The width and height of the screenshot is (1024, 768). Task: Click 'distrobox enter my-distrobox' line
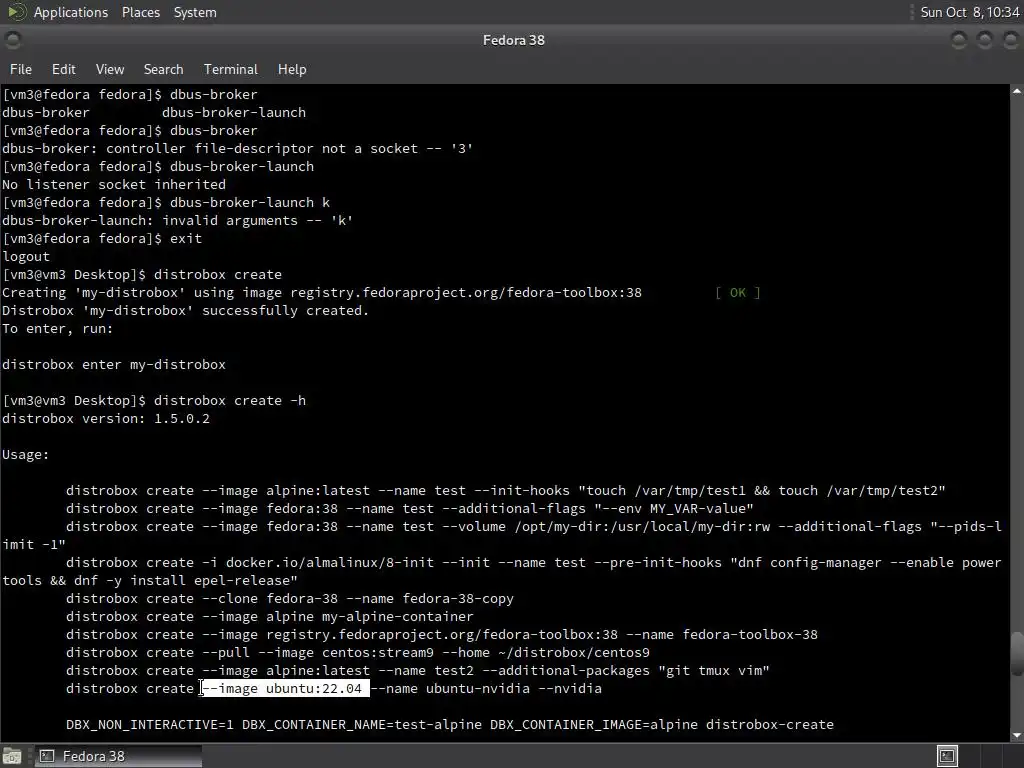click(114, 364)
